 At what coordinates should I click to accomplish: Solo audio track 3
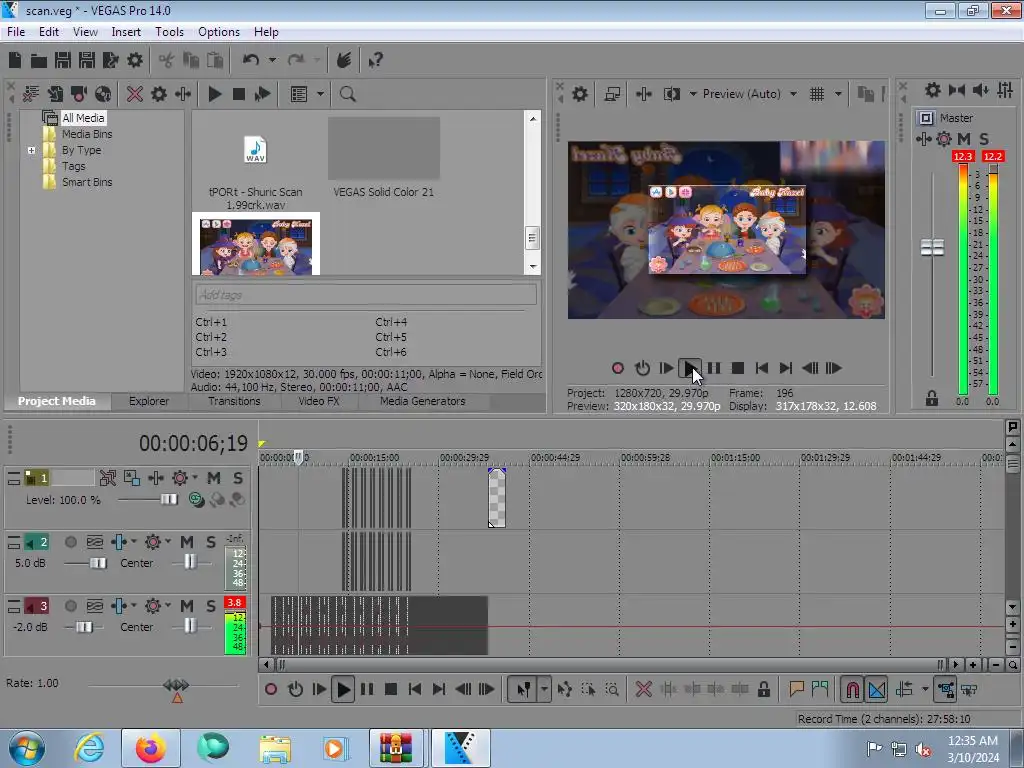point(210,606)
